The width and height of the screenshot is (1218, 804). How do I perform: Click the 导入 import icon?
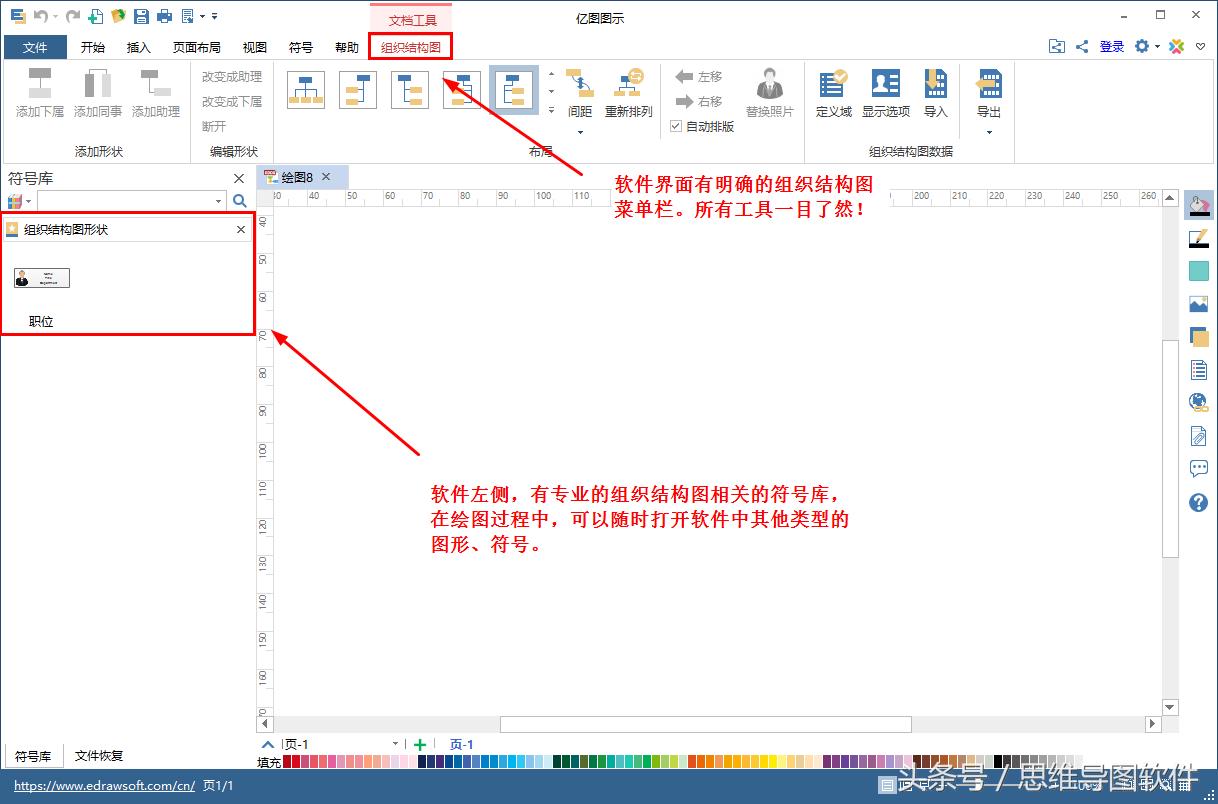936,83
